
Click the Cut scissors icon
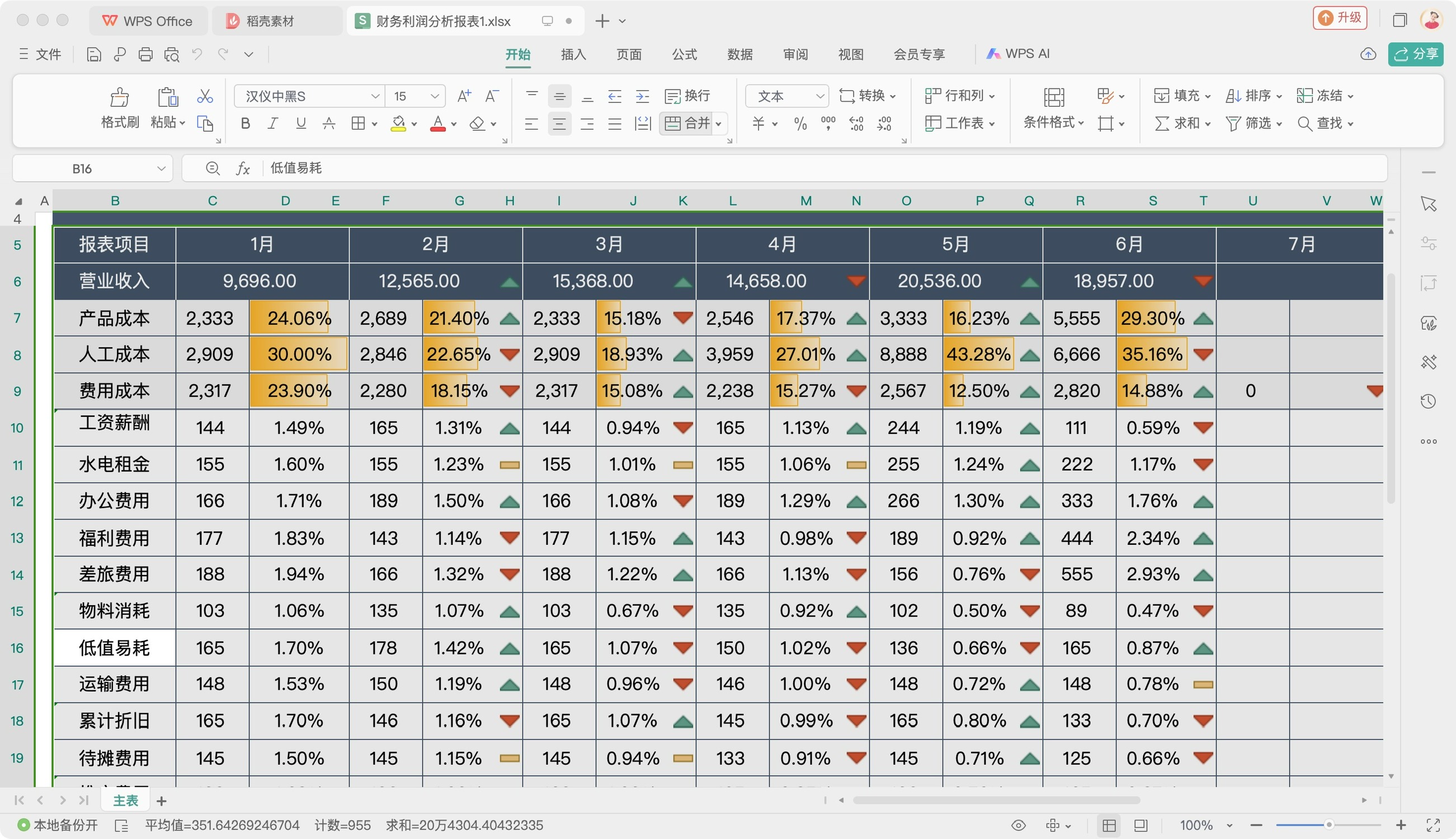tap(205, 96)
